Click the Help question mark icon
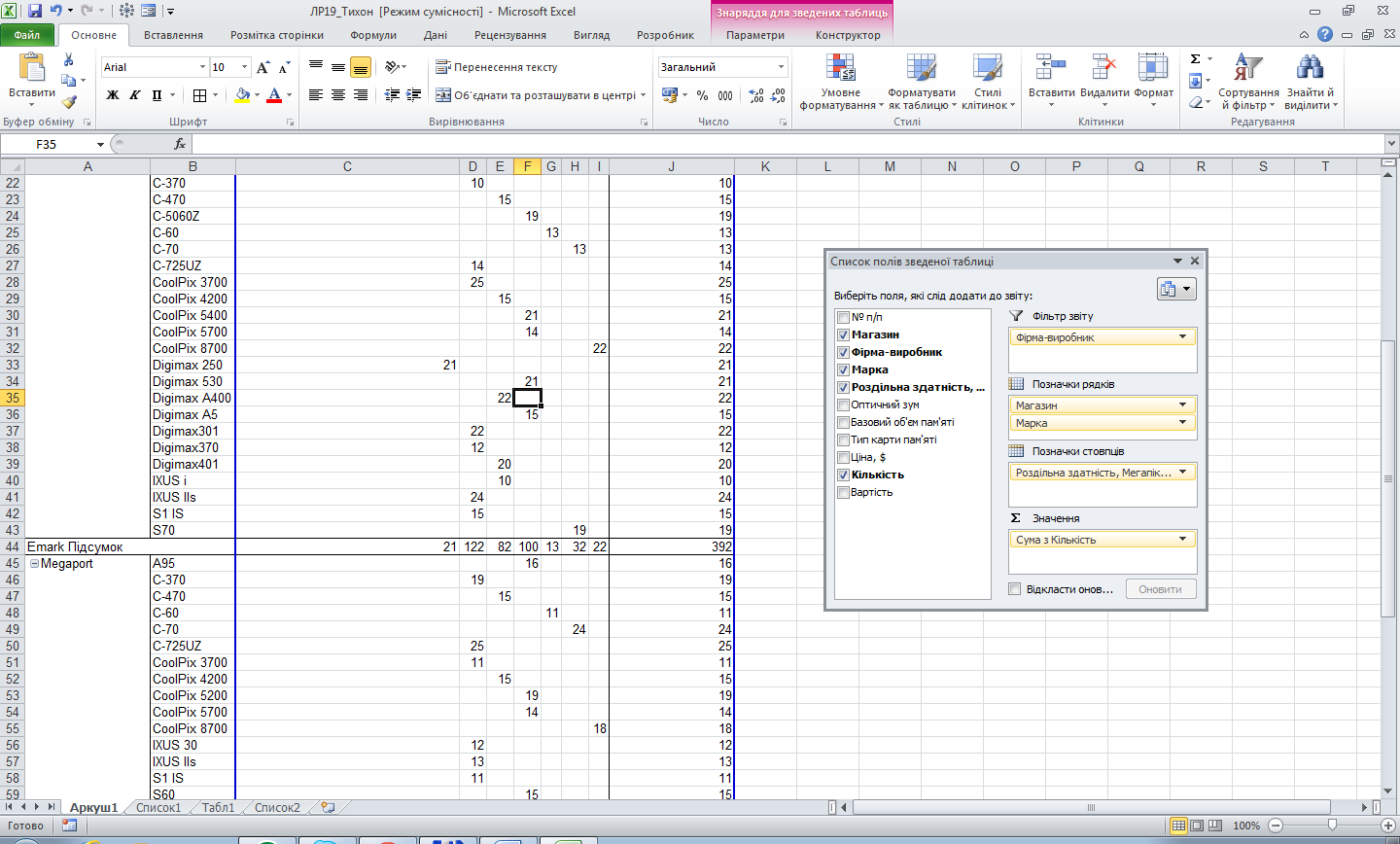The height and width of the screenshot is (844, 1400). [1325, 34]
